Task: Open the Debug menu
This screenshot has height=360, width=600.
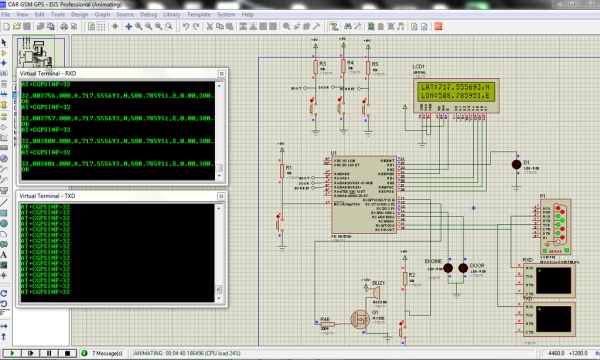Action: click(148, 15)
